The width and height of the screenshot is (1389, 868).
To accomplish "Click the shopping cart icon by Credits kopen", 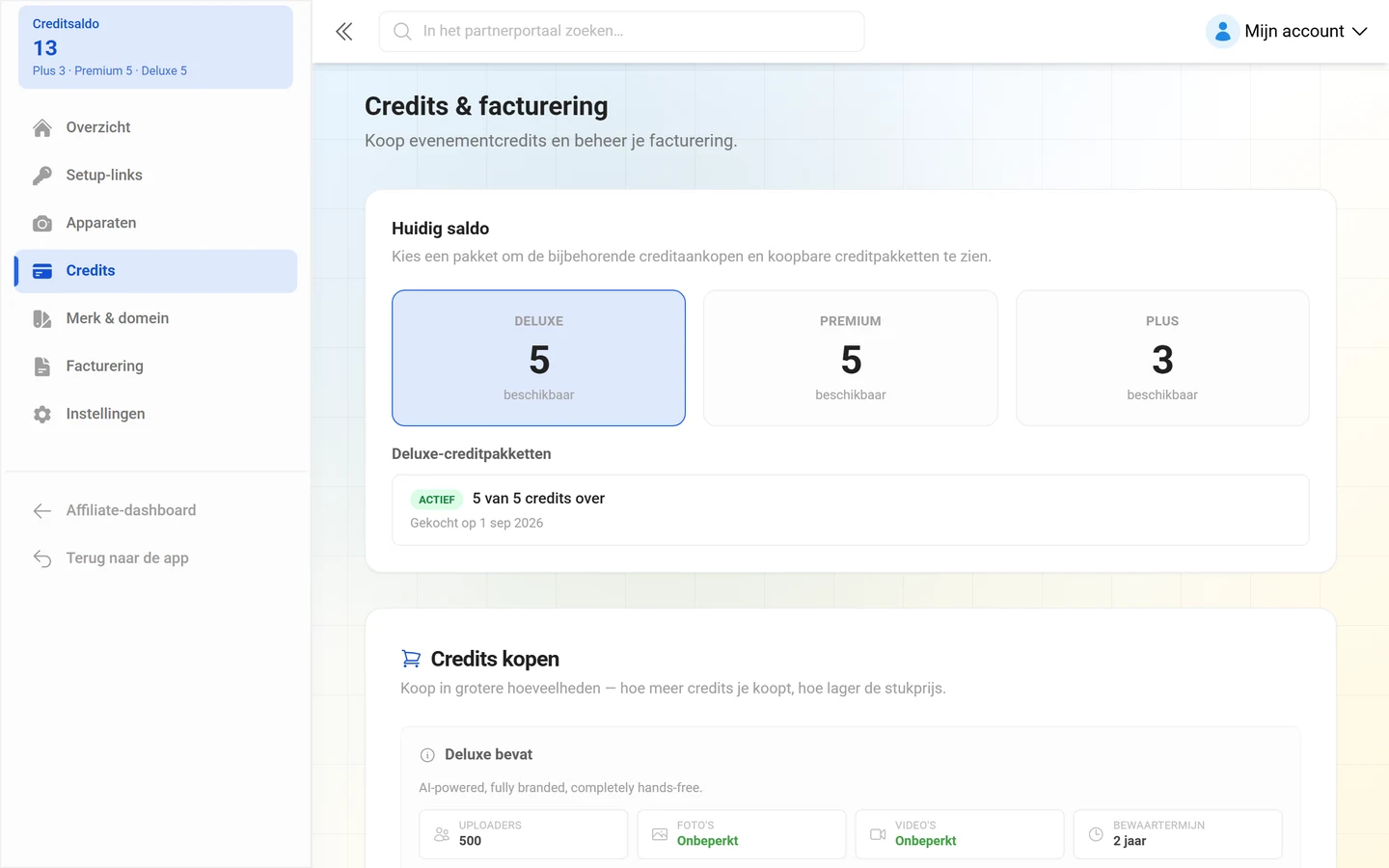I will coord(411,659).
